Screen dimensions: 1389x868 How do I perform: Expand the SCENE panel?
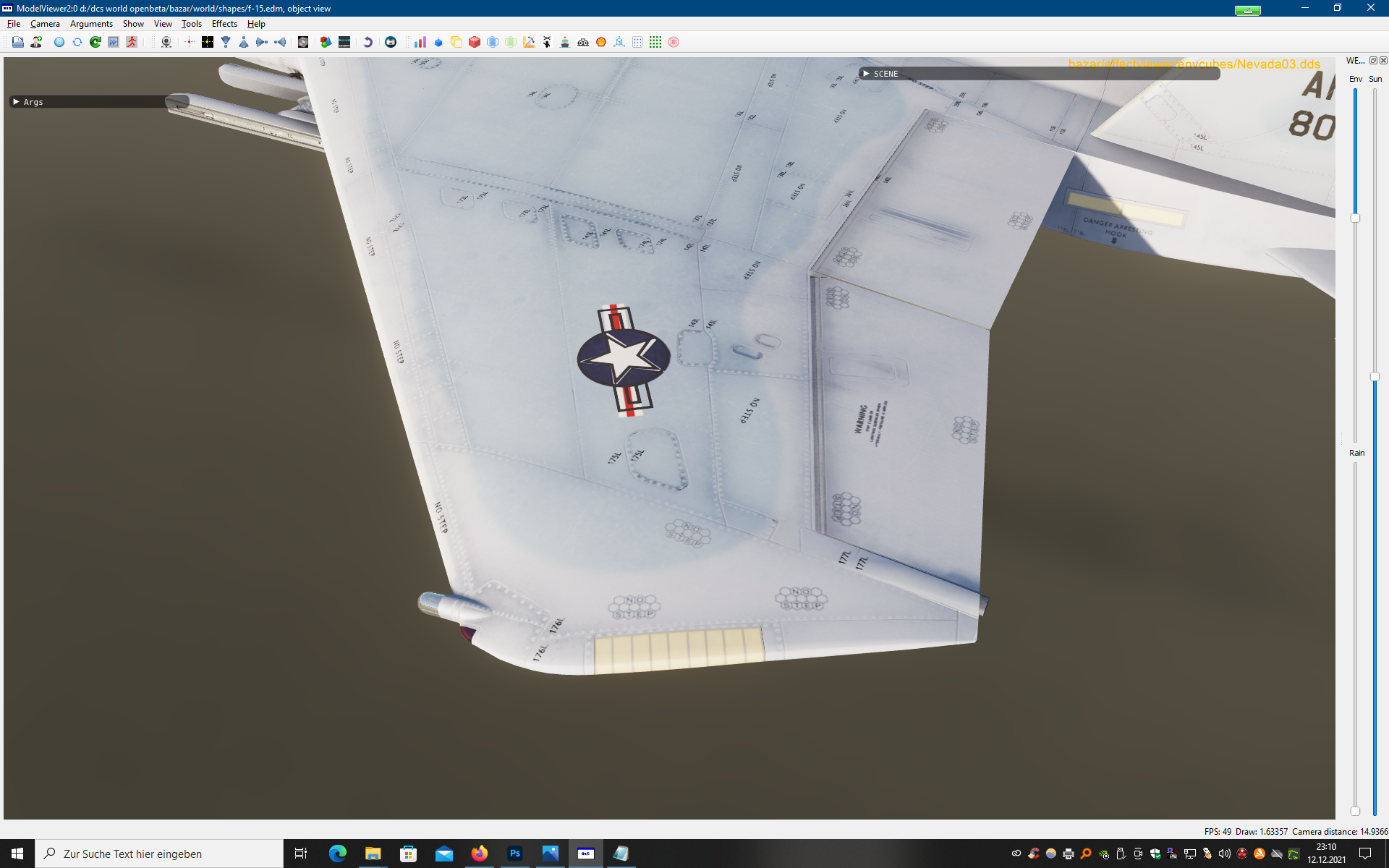(x=866, y=74)
